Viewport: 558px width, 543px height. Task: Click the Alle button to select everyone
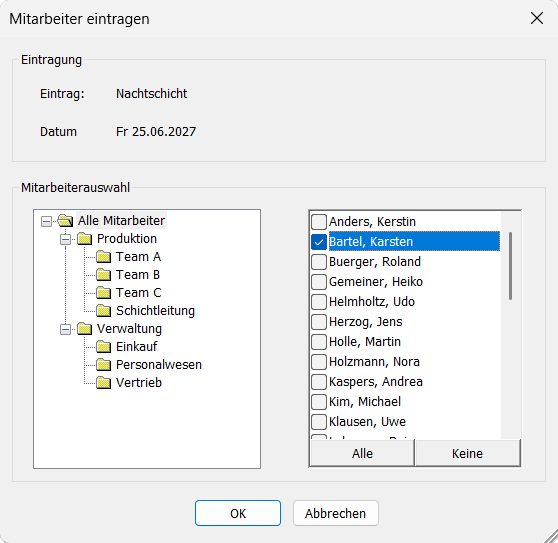362,453
